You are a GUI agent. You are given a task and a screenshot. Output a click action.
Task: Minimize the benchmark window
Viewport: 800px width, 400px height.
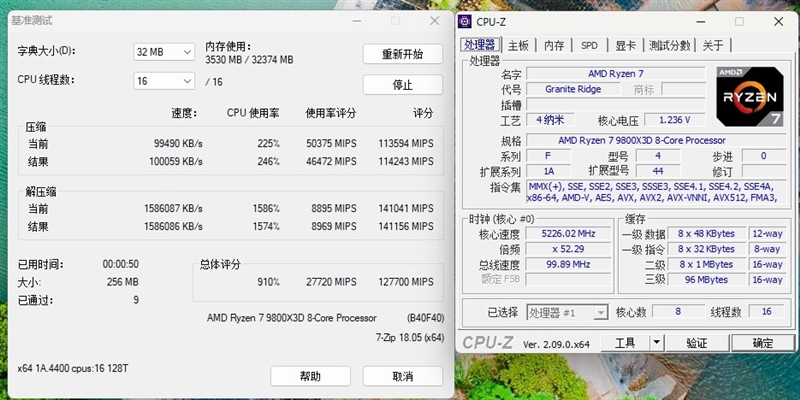(357, 21)
